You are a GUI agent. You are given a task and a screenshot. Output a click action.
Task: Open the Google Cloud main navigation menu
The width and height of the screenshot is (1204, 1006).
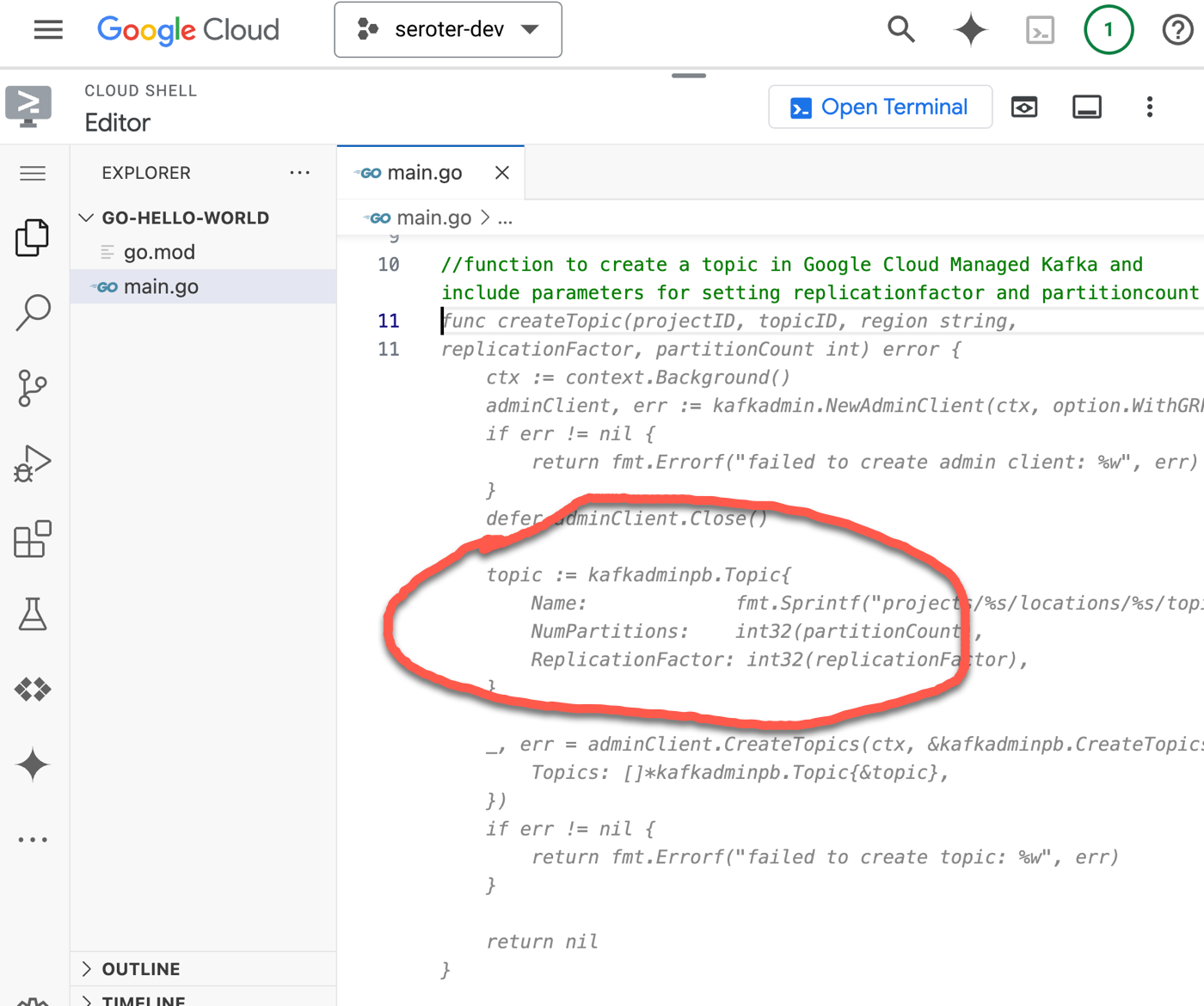click(x=48, y=30)
